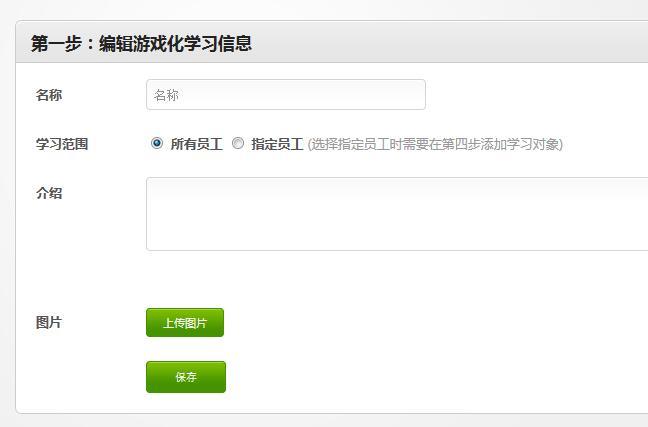This screenshot has height=427, width=648.
Task: Click the gray page background above the panel
Action: 324,9
